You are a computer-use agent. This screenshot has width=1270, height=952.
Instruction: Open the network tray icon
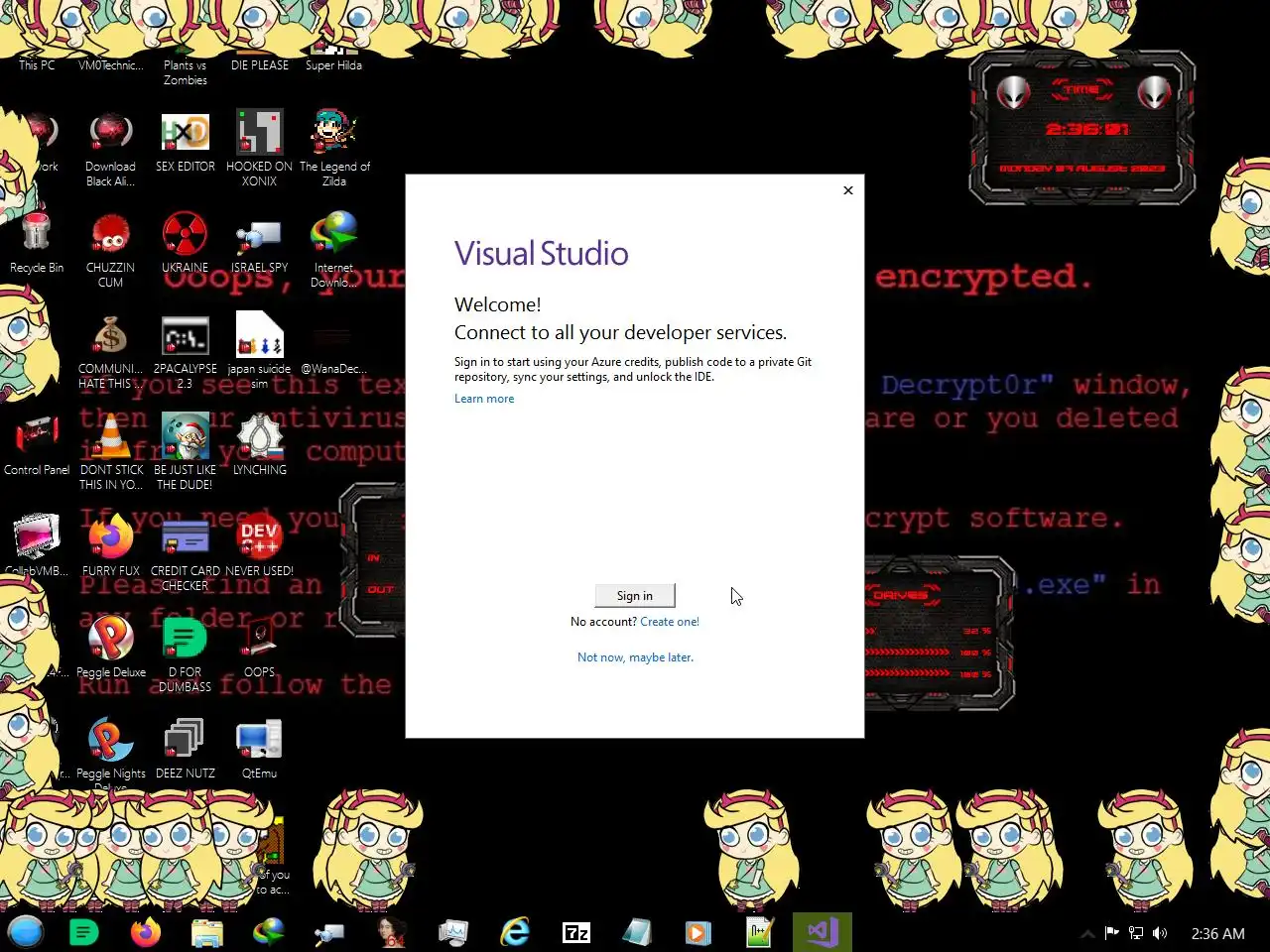click(x=1136, y=933)
